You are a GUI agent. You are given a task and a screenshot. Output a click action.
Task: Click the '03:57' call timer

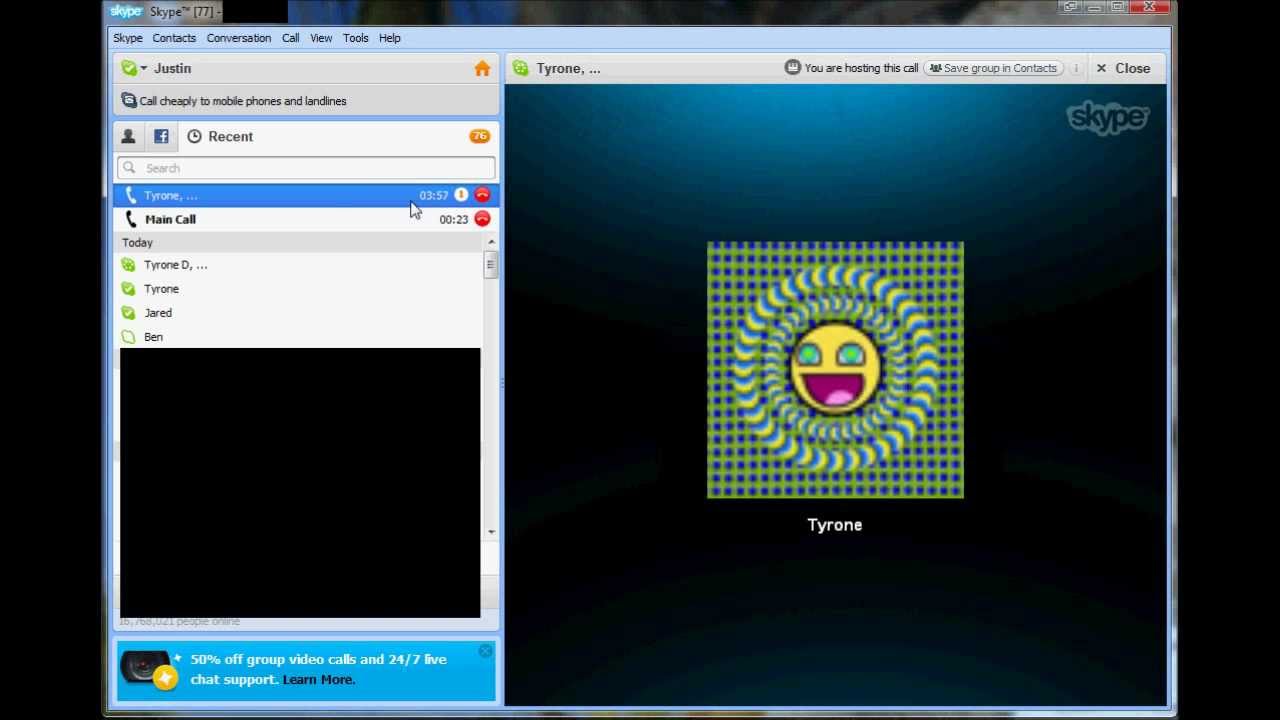click(x=434, y=195)
